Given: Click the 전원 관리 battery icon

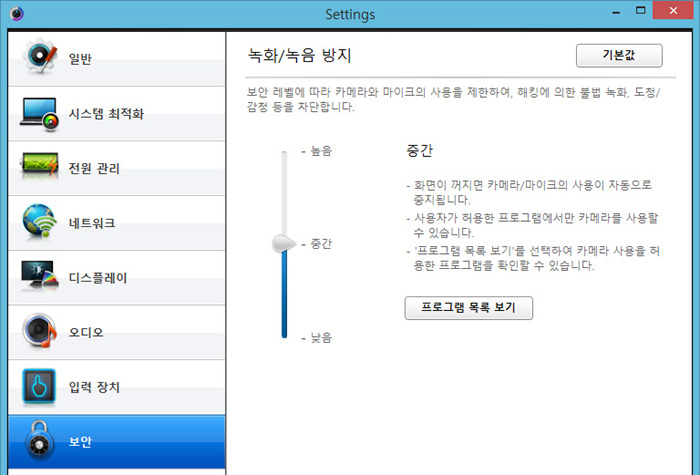Looking at the screenshot, I should point(39,164).
